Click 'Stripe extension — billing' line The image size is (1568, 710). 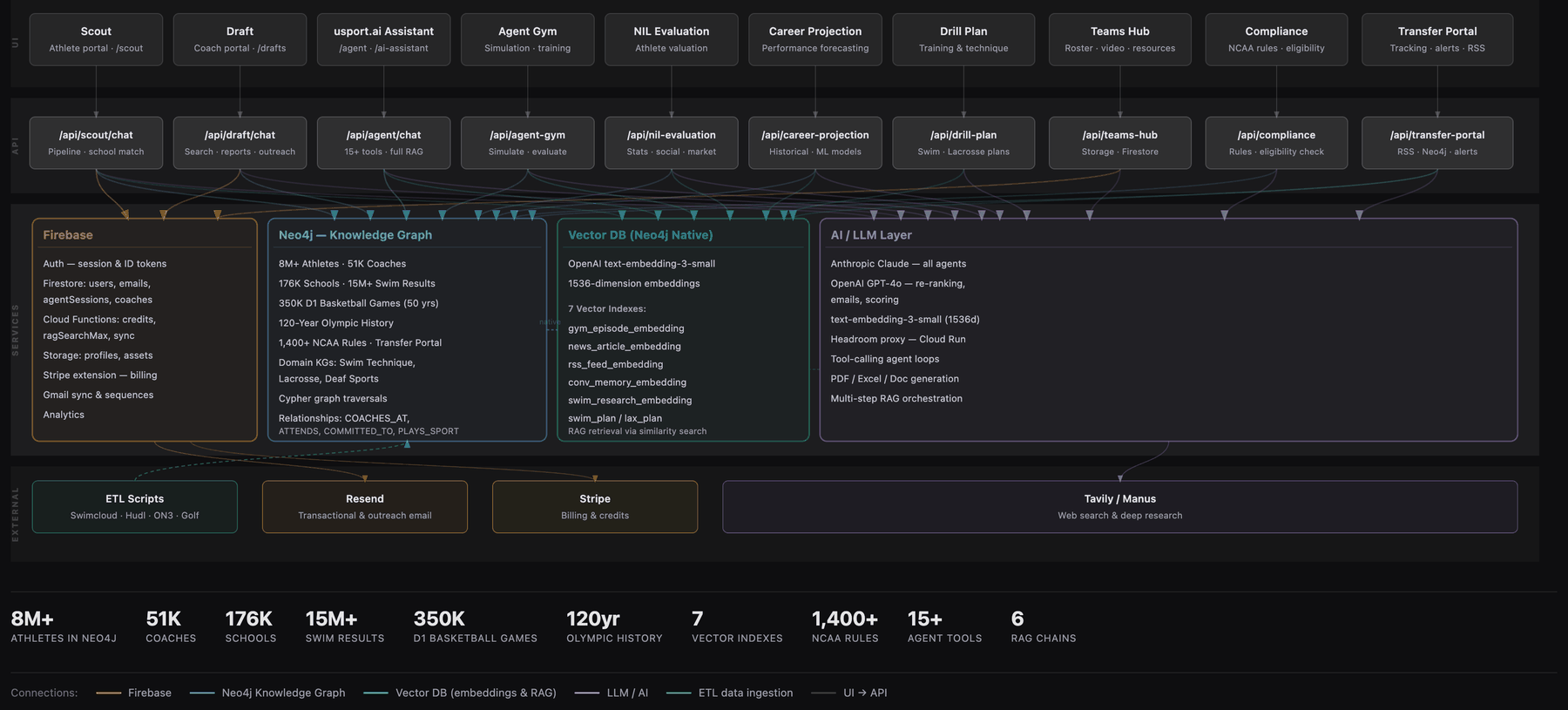100,375
